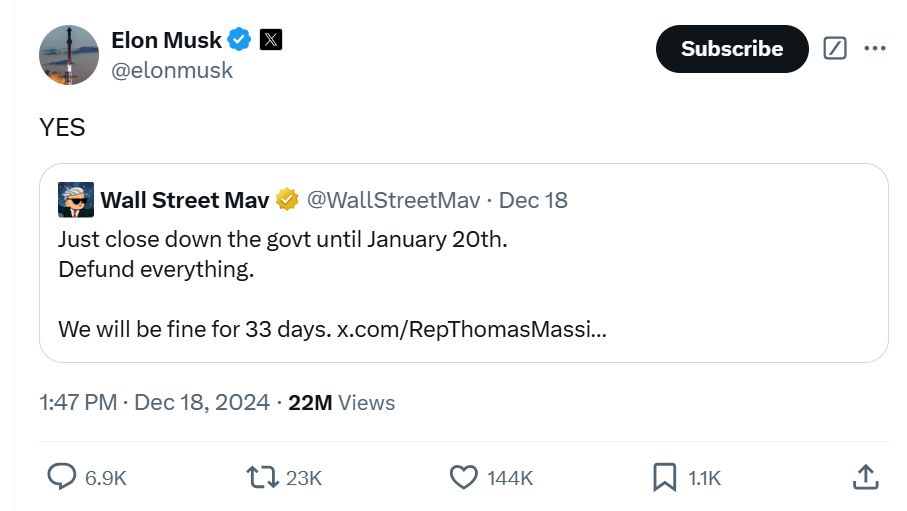Click the 1:47 PM Dec 18, 2024 timestamp
The height and width of the screenshot is (511, 907).
pos(155,403)
